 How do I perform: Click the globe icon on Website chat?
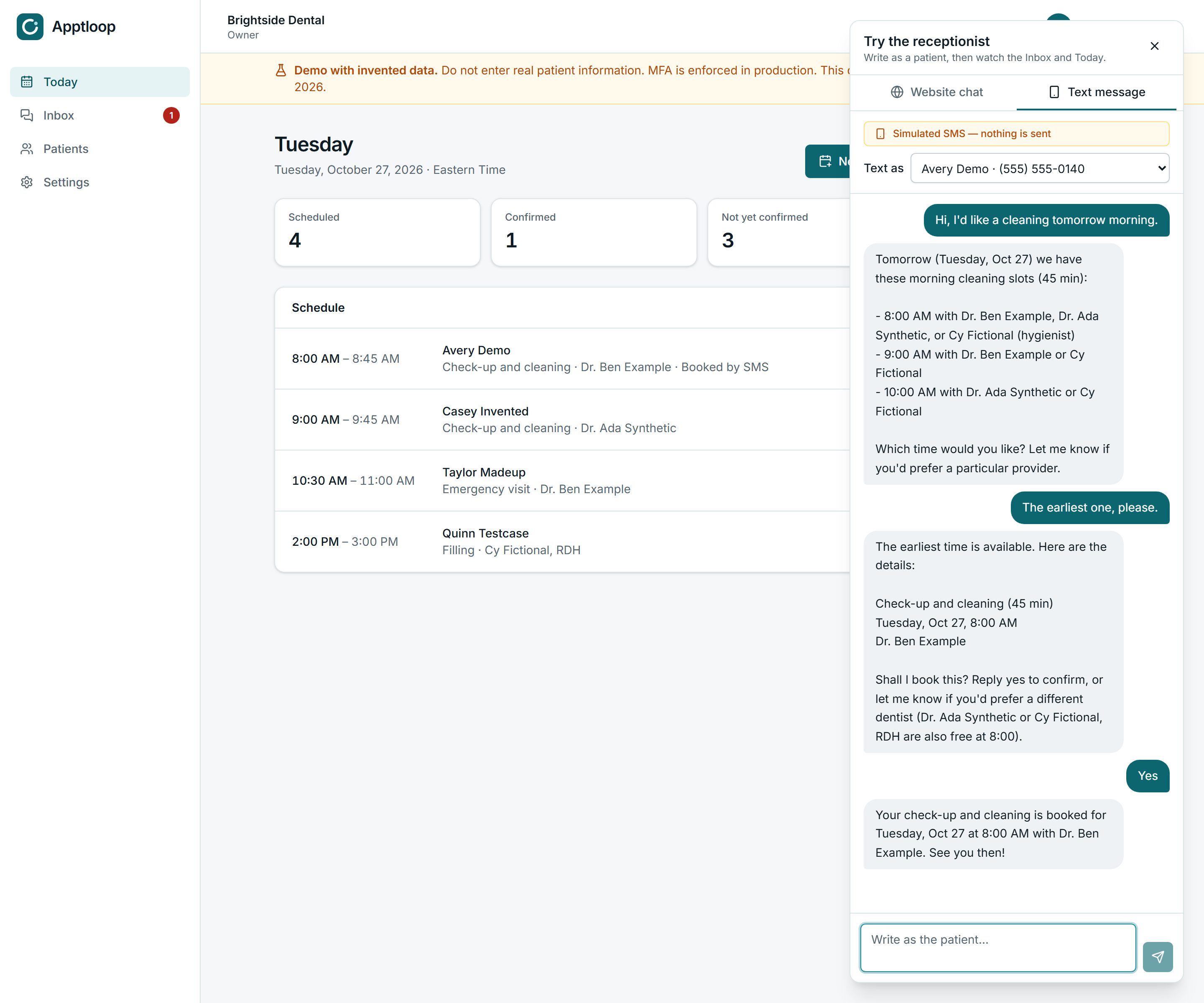pos(897,92)
